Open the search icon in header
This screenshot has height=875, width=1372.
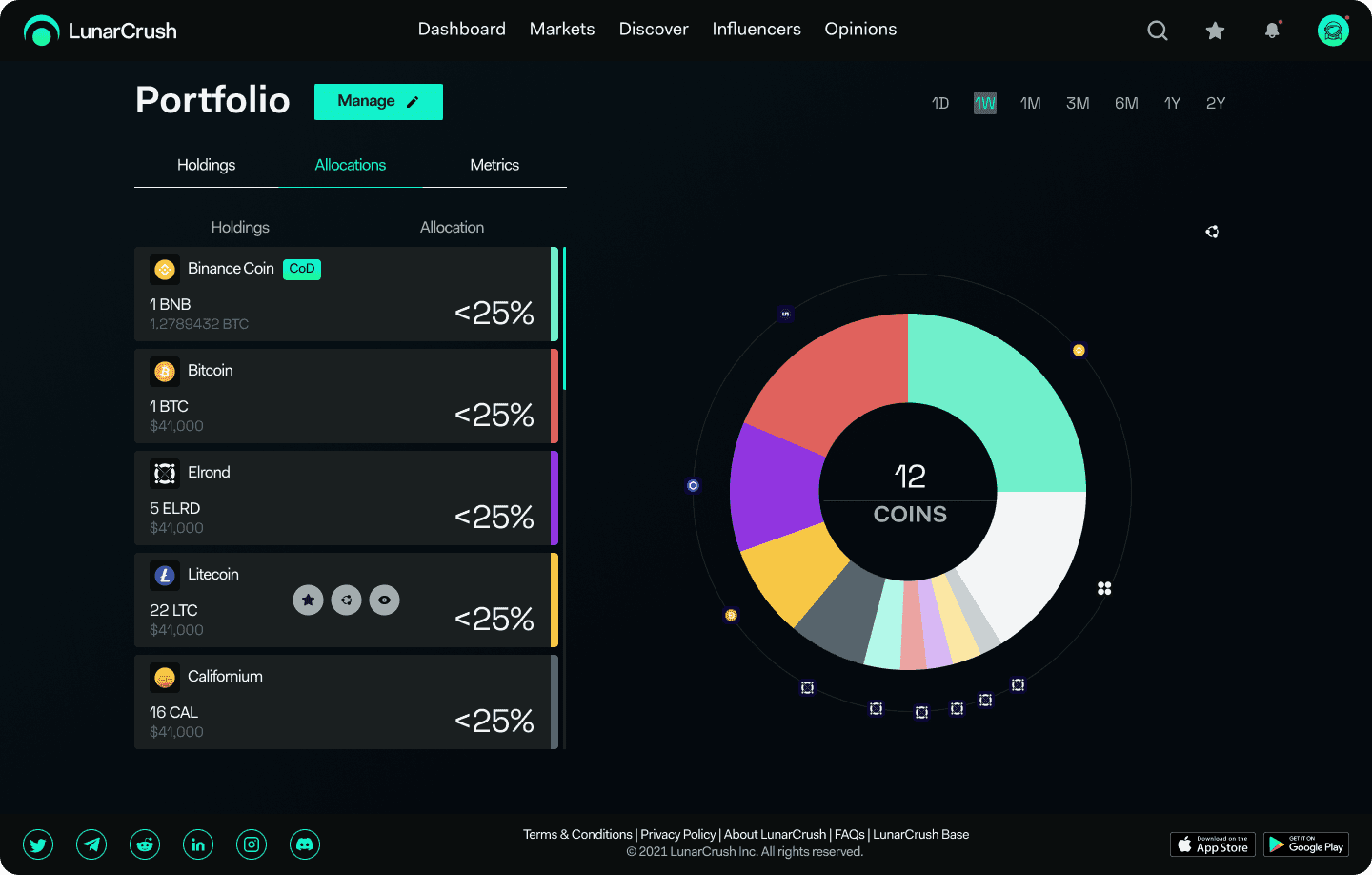[x=1158, y=31]
